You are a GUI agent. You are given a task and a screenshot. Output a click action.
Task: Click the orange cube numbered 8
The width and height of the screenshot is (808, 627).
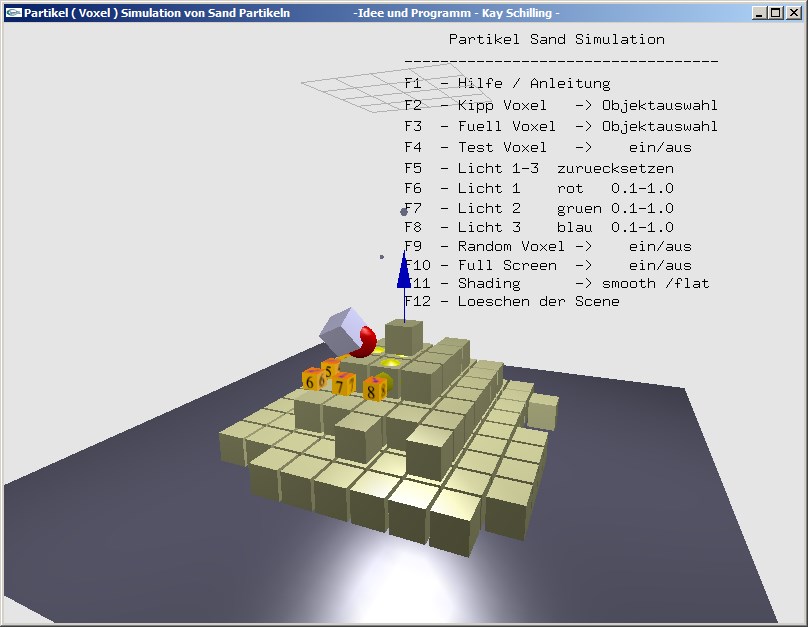click(x=375, y=390)
